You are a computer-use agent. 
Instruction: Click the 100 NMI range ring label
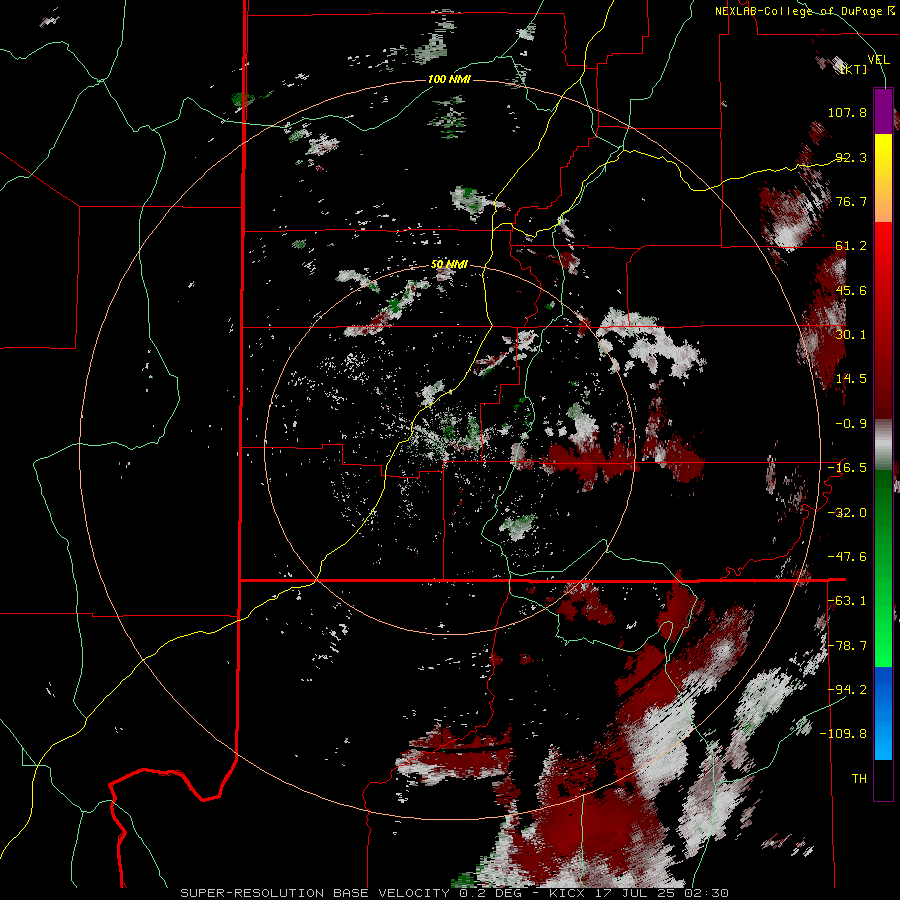(449, 79)
